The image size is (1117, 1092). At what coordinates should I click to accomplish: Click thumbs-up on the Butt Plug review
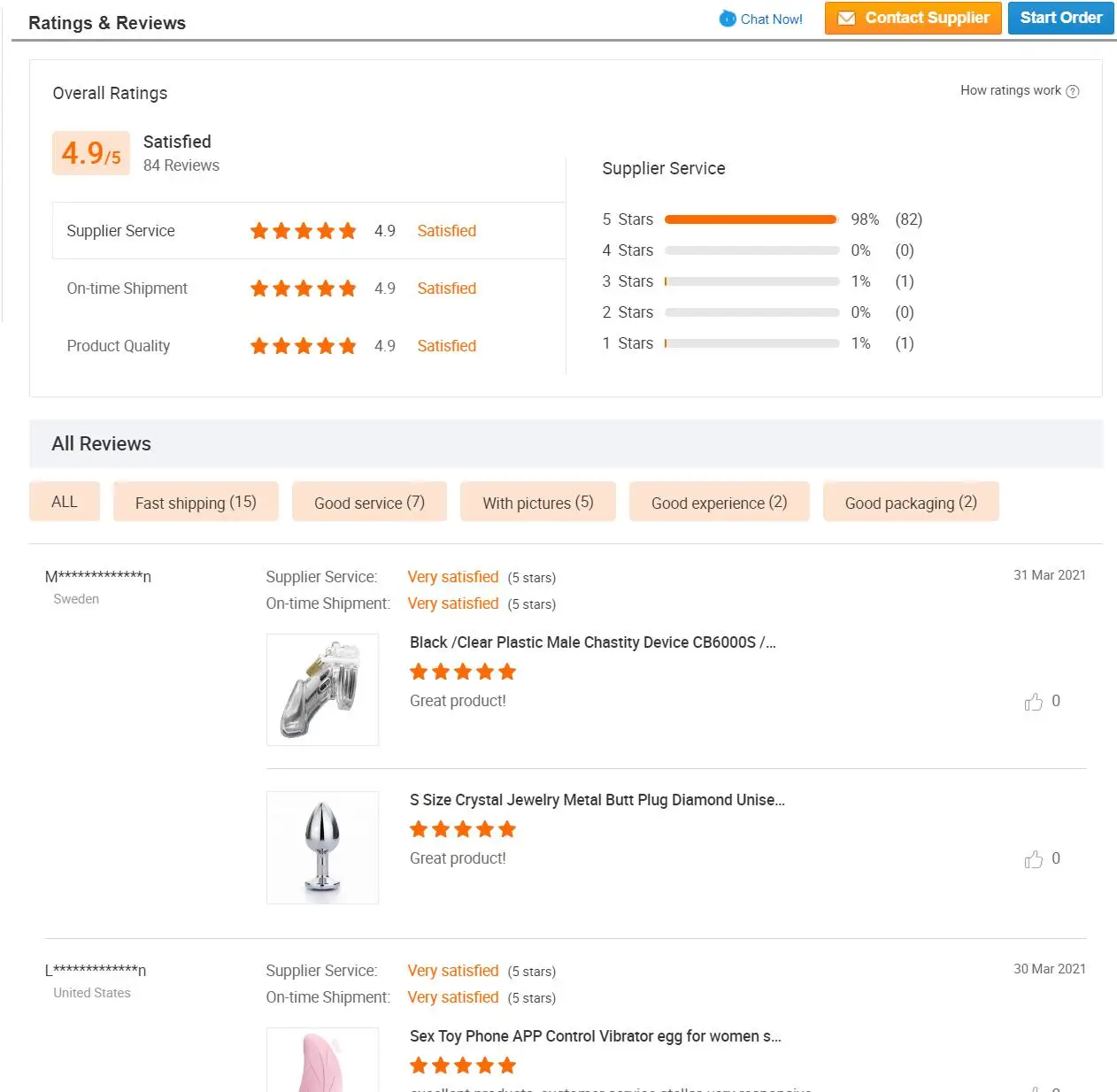point(1033,859)
